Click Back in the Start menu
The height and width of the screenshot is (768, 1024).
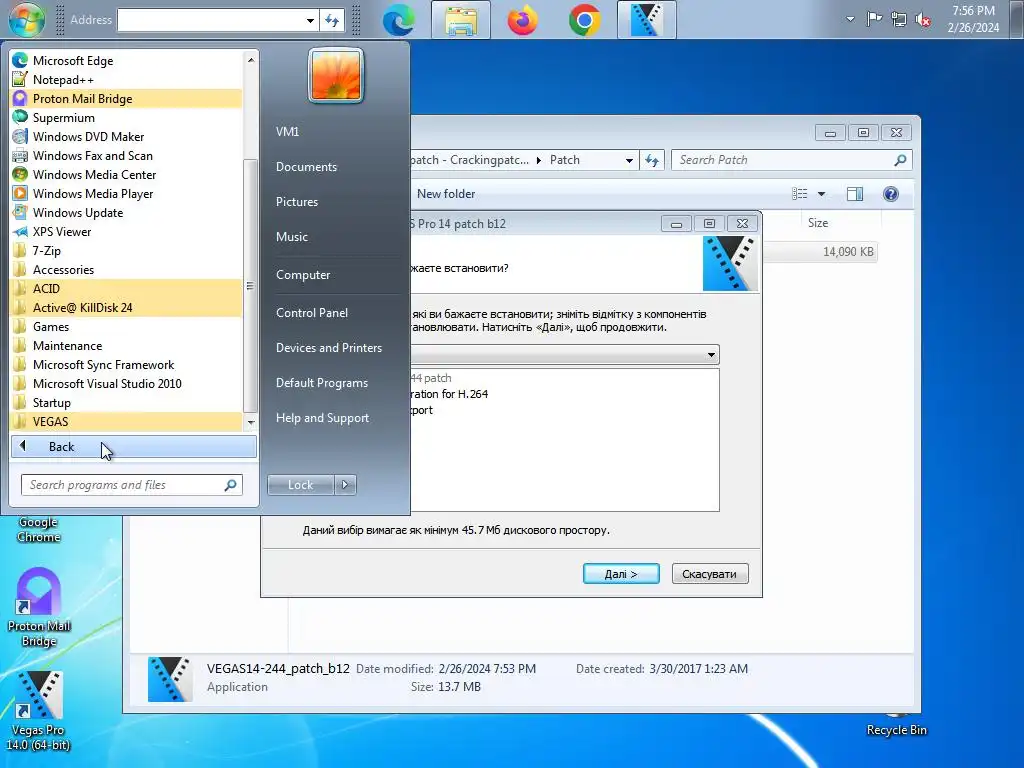[133, 447]
